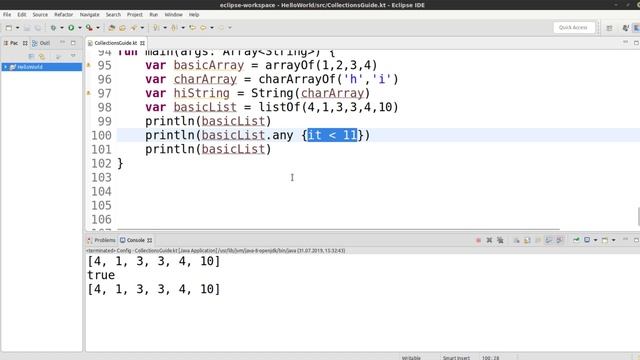This screenshot has width=640, height=360.
Task: Click the warning marker on line 95
Action: point(89,65)
